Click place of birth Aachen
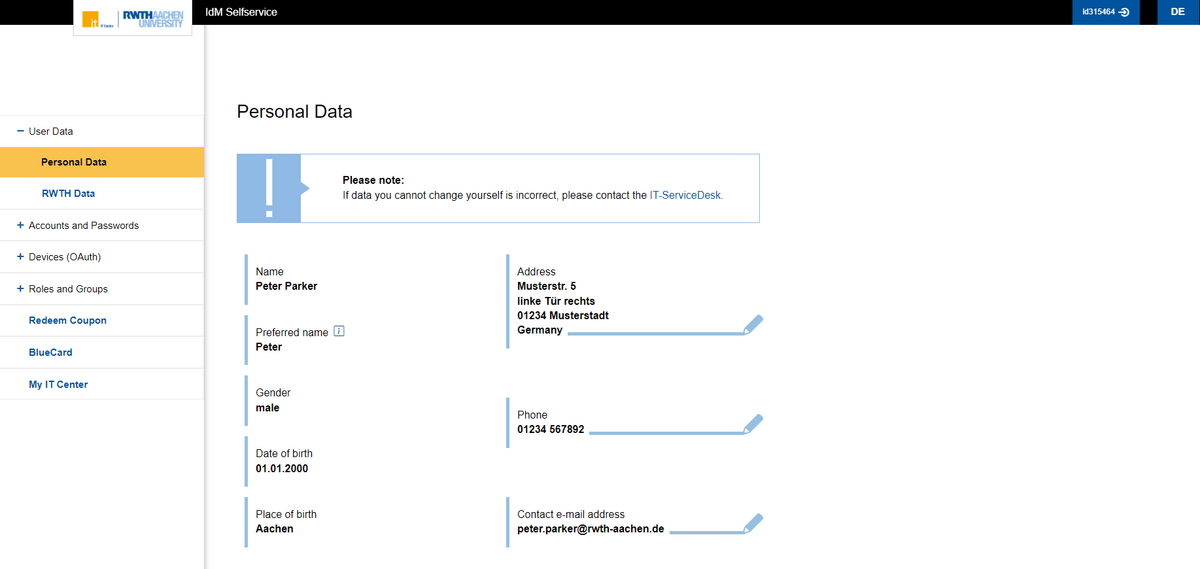This screenshot has width=1200, height=569. [275, 529]
